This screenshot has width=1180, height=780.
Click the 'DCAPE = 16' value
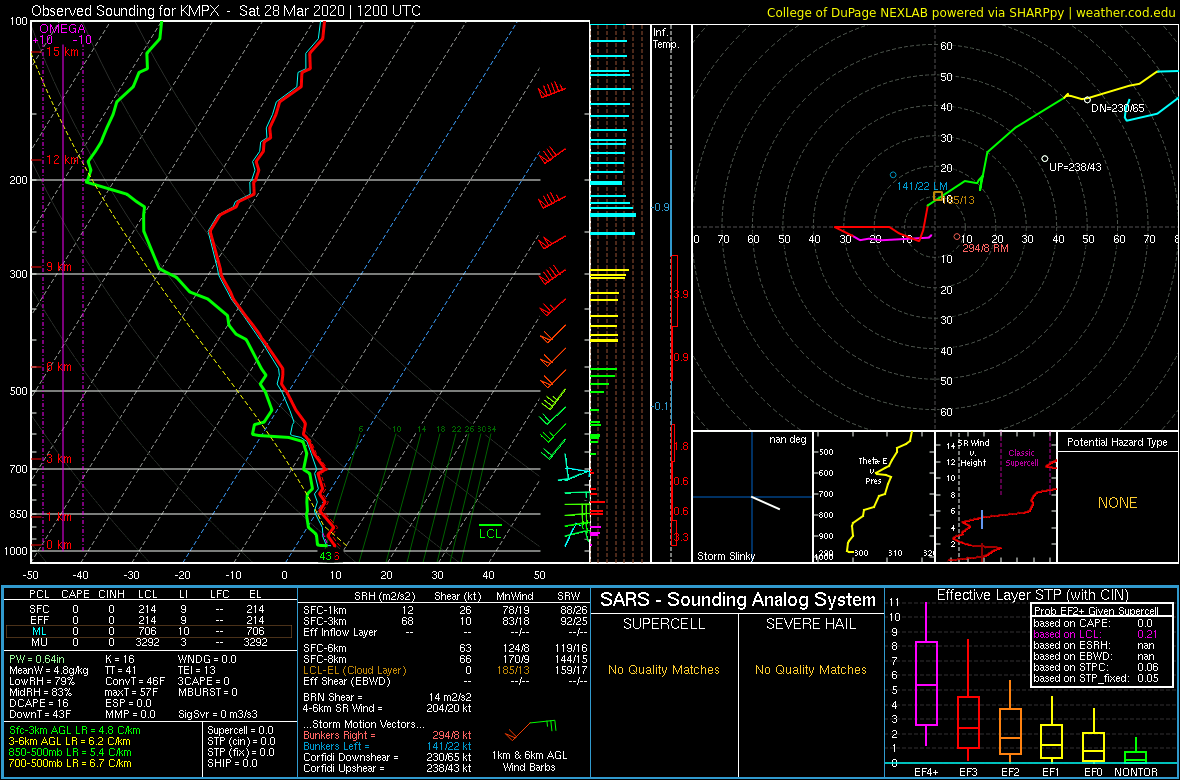pos(38,702)
